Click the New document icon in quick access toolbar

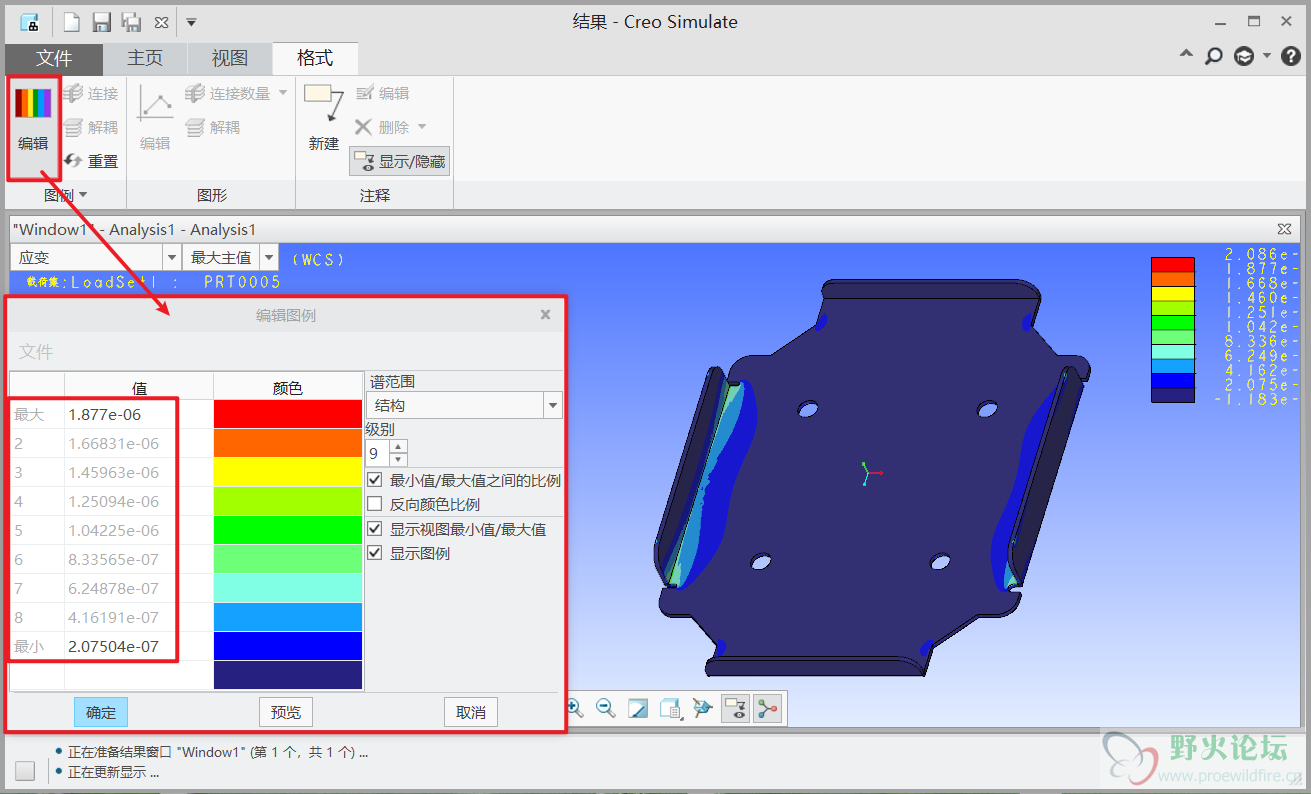tap(71, 22)
